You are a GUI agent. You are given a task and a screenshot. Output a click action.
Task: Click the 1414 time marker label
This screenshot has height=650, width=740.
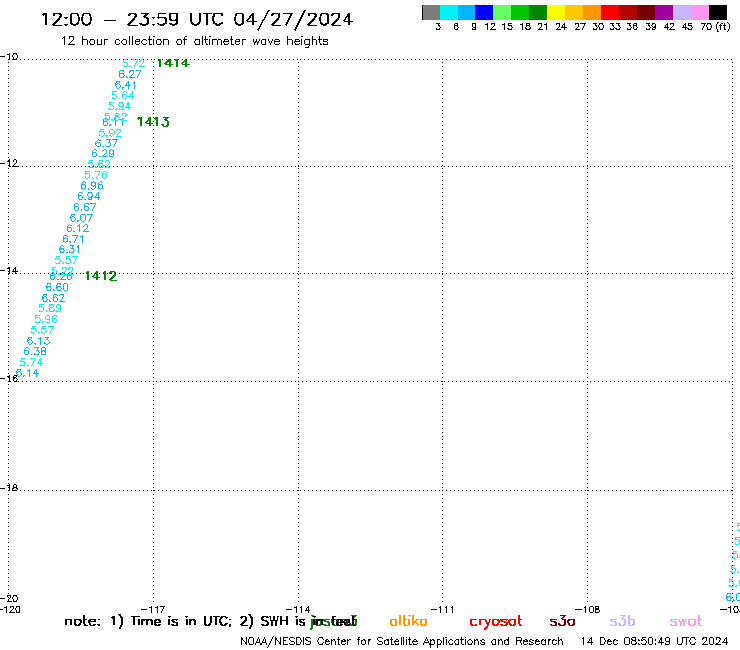173,63
